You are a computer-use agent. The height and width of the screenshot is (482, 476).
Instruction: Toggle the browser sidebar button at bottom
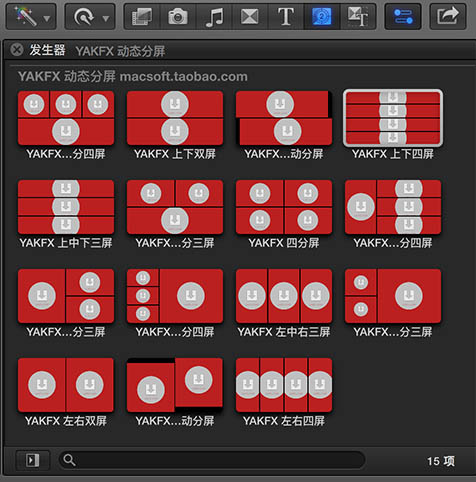pyautogui.click(x=33, y=460)
